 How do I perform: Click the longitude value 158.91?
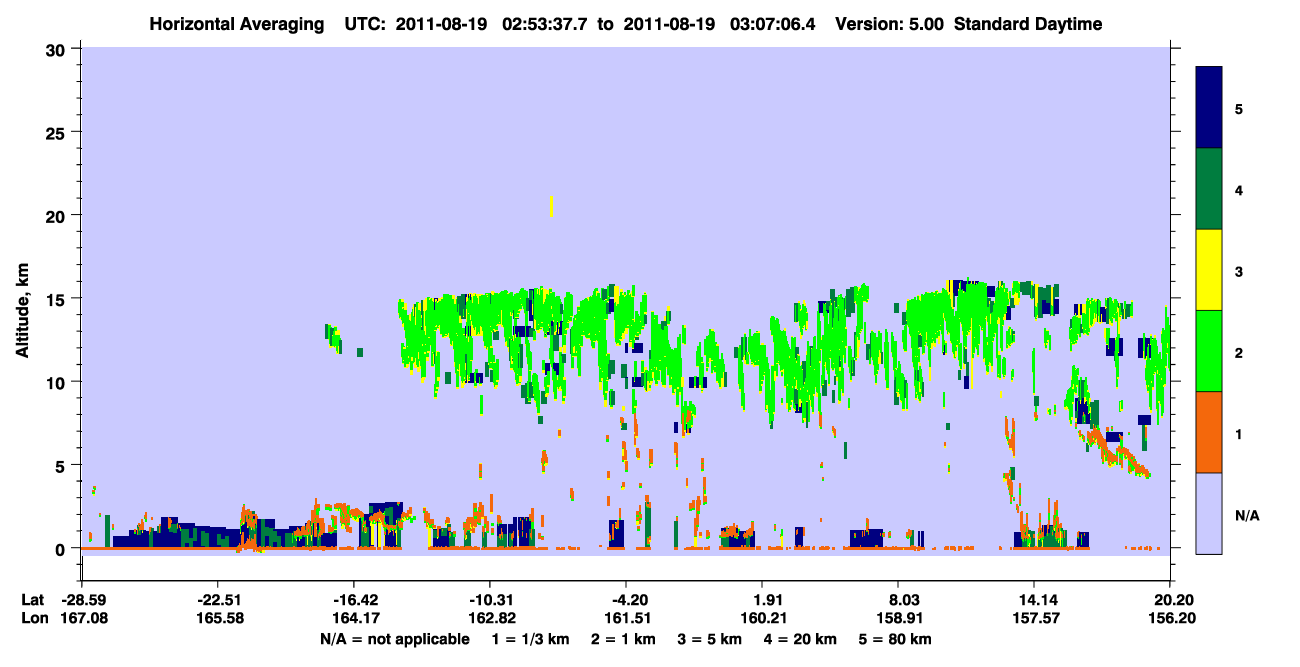click(x=898, y=618)
